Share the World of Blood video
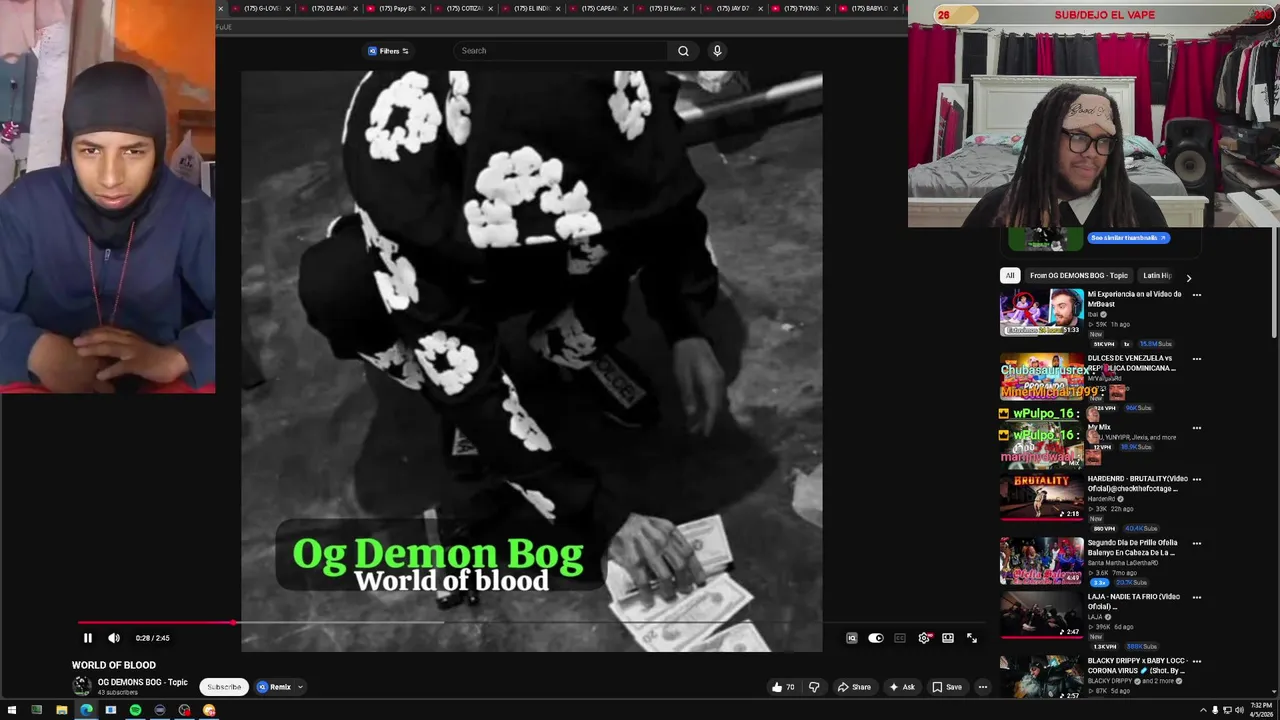Viewport: 1280px width, 720px height. click(854, 687)
